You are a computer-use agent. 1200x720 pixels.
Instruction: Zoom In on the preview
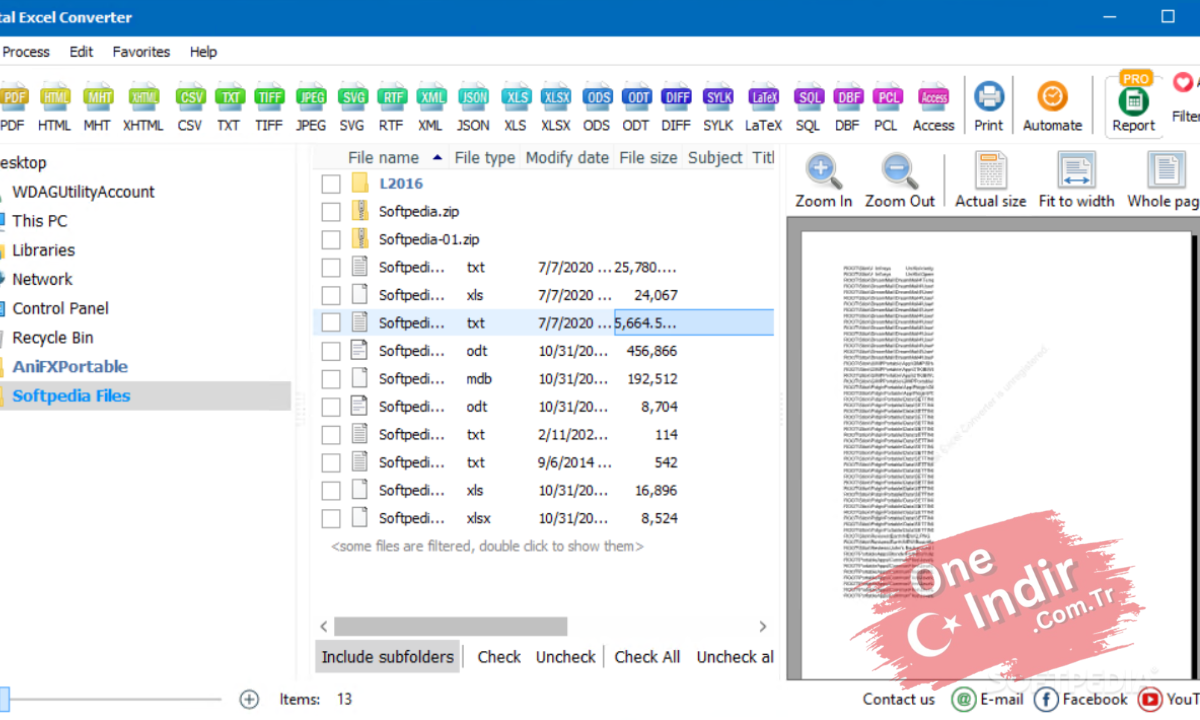[824, 181]
